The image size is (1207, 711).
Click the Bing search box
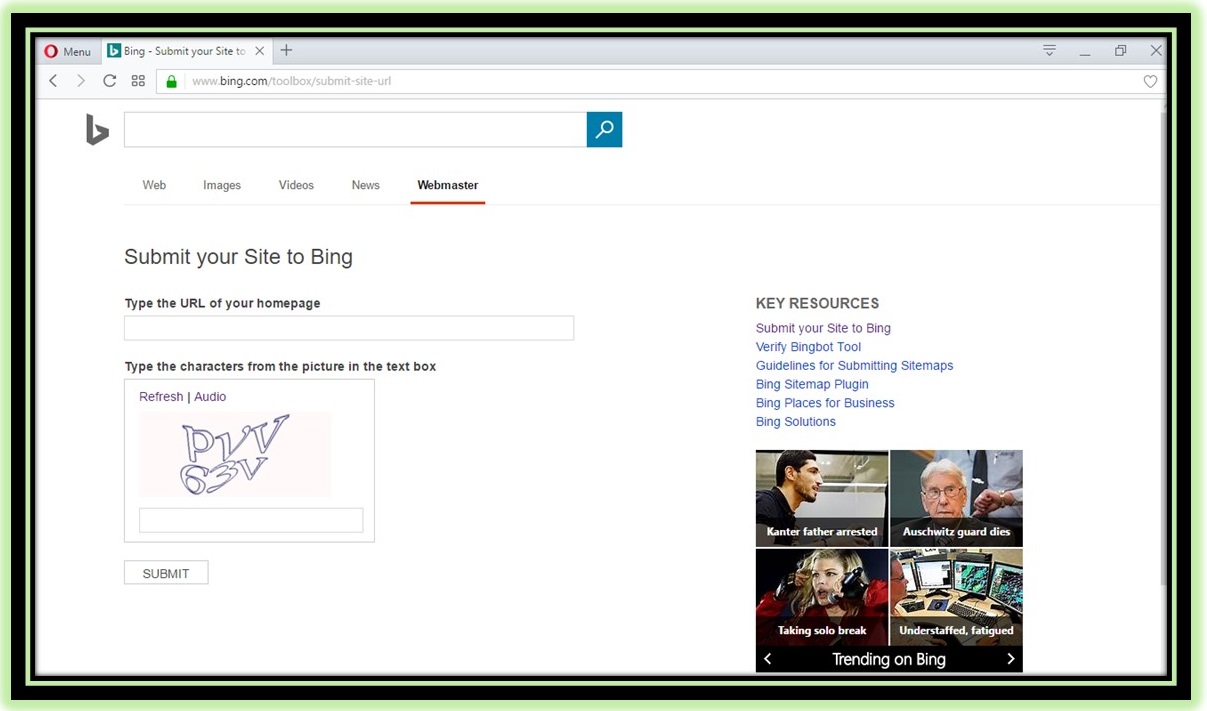[x=355, y=130]
